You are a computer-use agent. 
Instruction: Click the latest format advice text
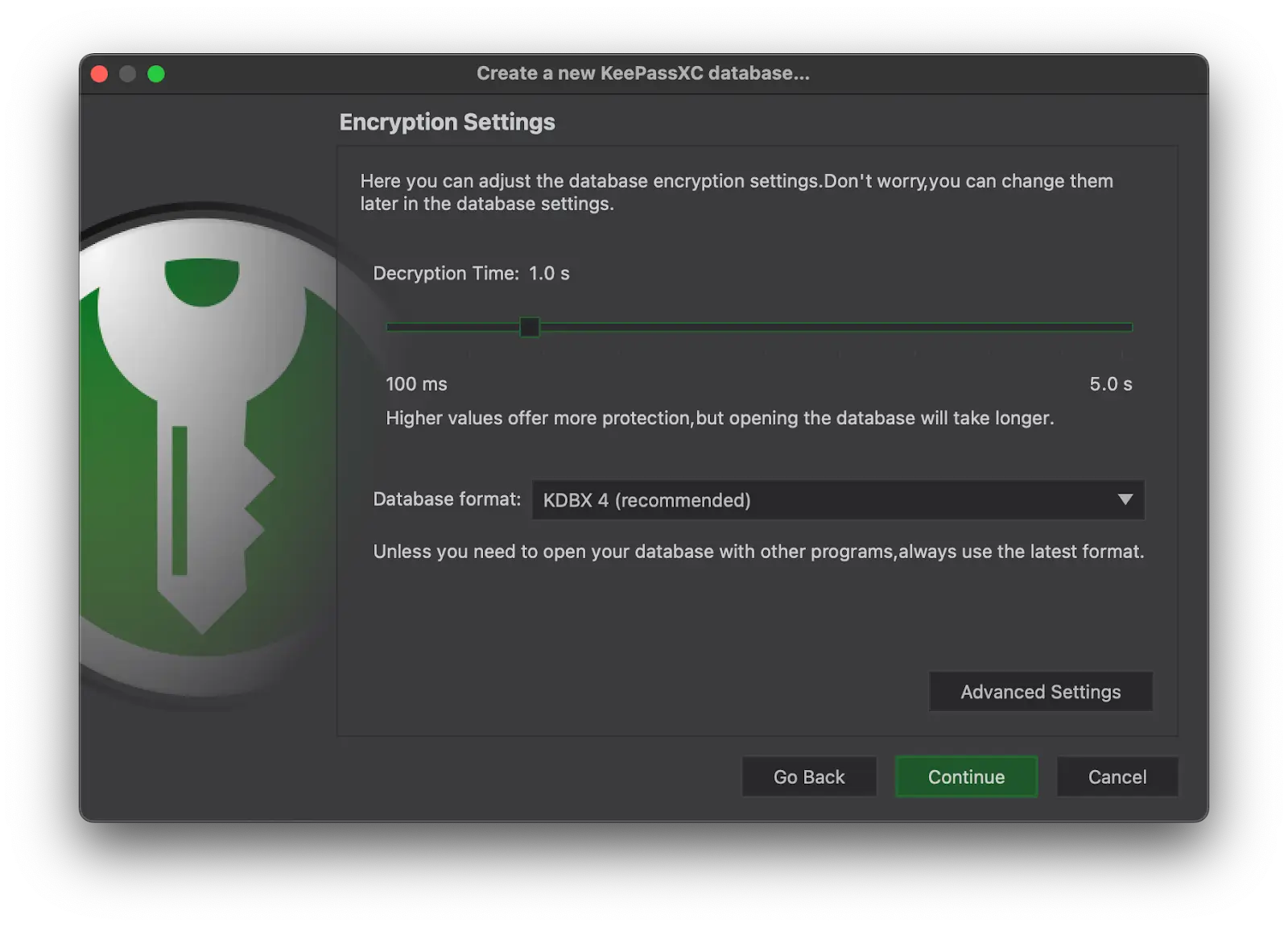point(758,552)
